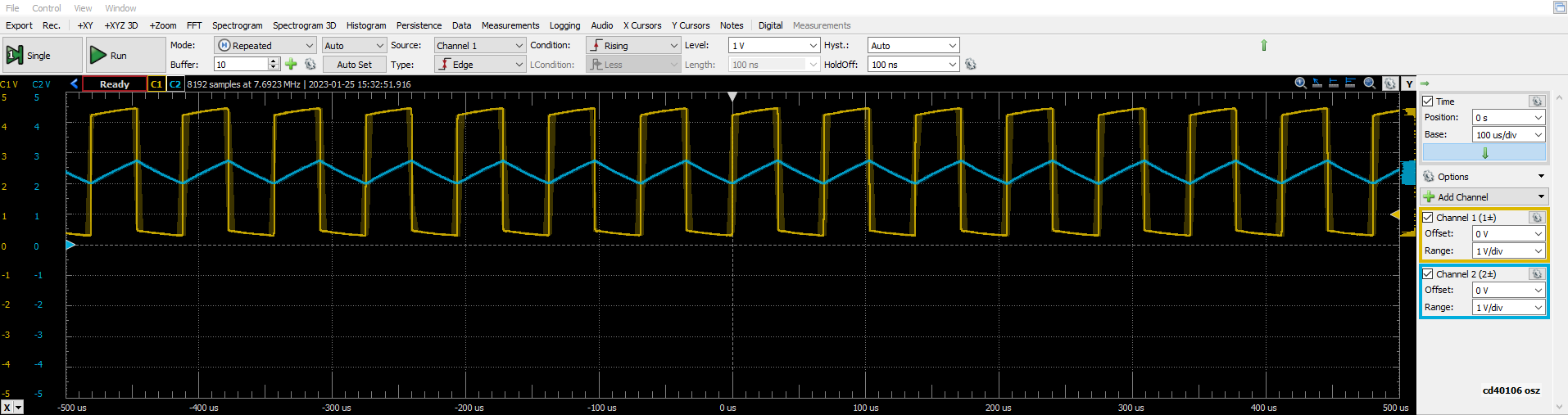Image resolution: width=1568 pixels, height=415 pixels.
Task: Click the third icon above the plot
Action: click(x=1334, y=83)
